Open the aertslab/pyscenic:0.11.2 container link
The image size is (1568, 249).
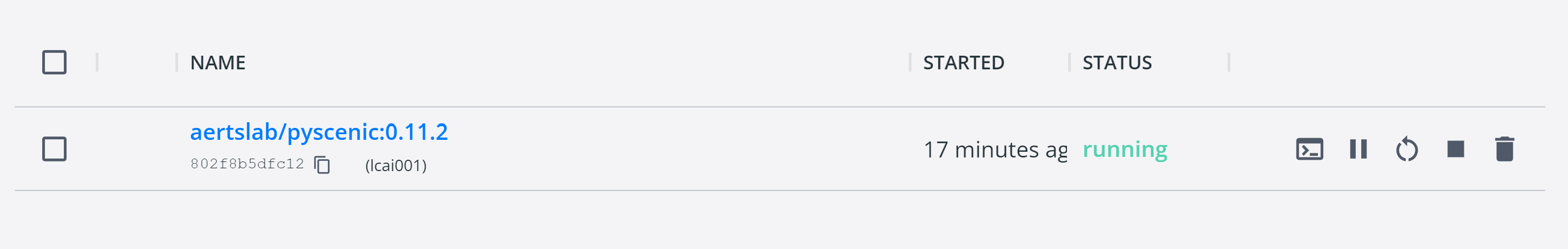tap(318, 132)
